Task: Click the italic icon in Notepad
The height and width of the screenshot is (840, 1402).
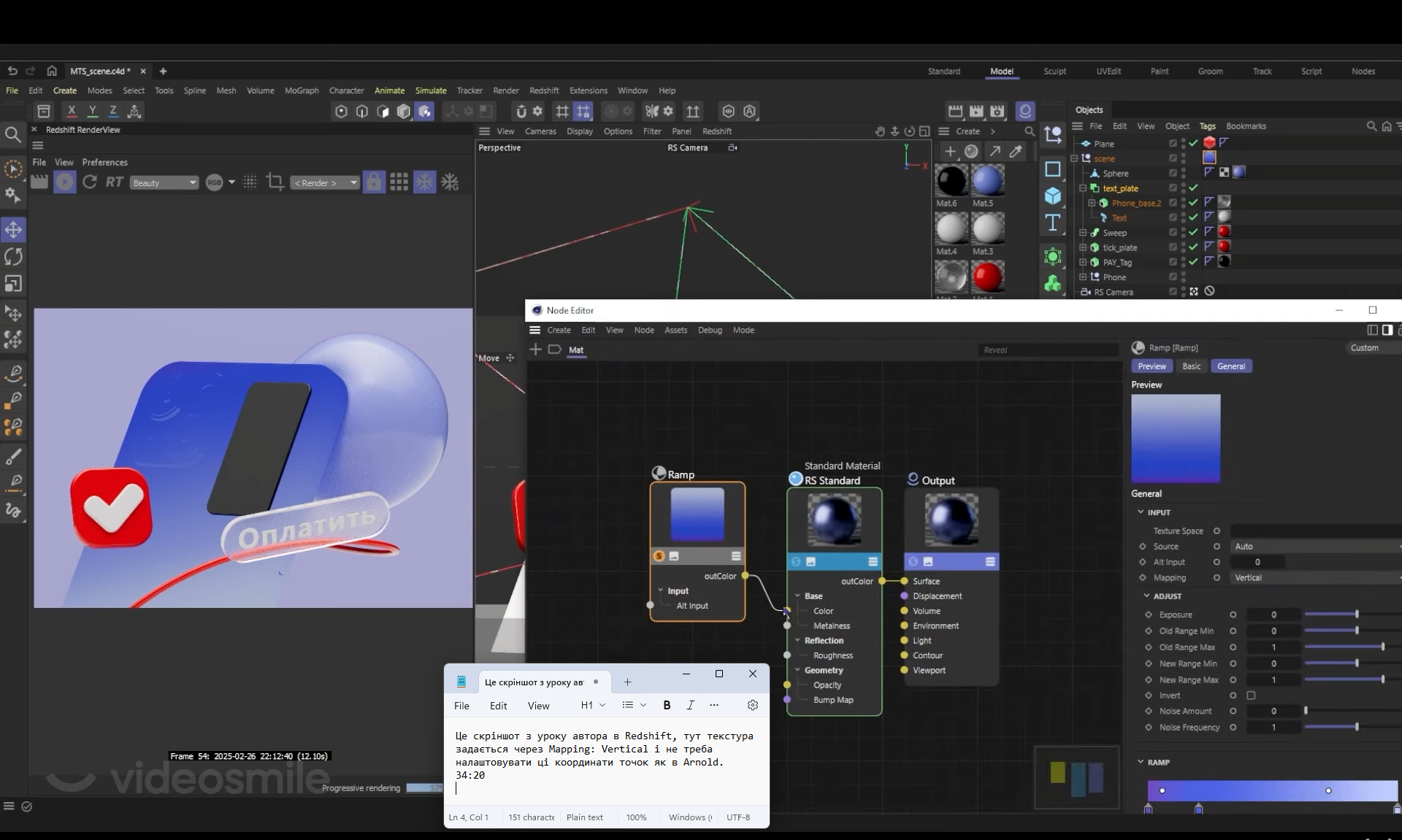Action: (690, 705)
